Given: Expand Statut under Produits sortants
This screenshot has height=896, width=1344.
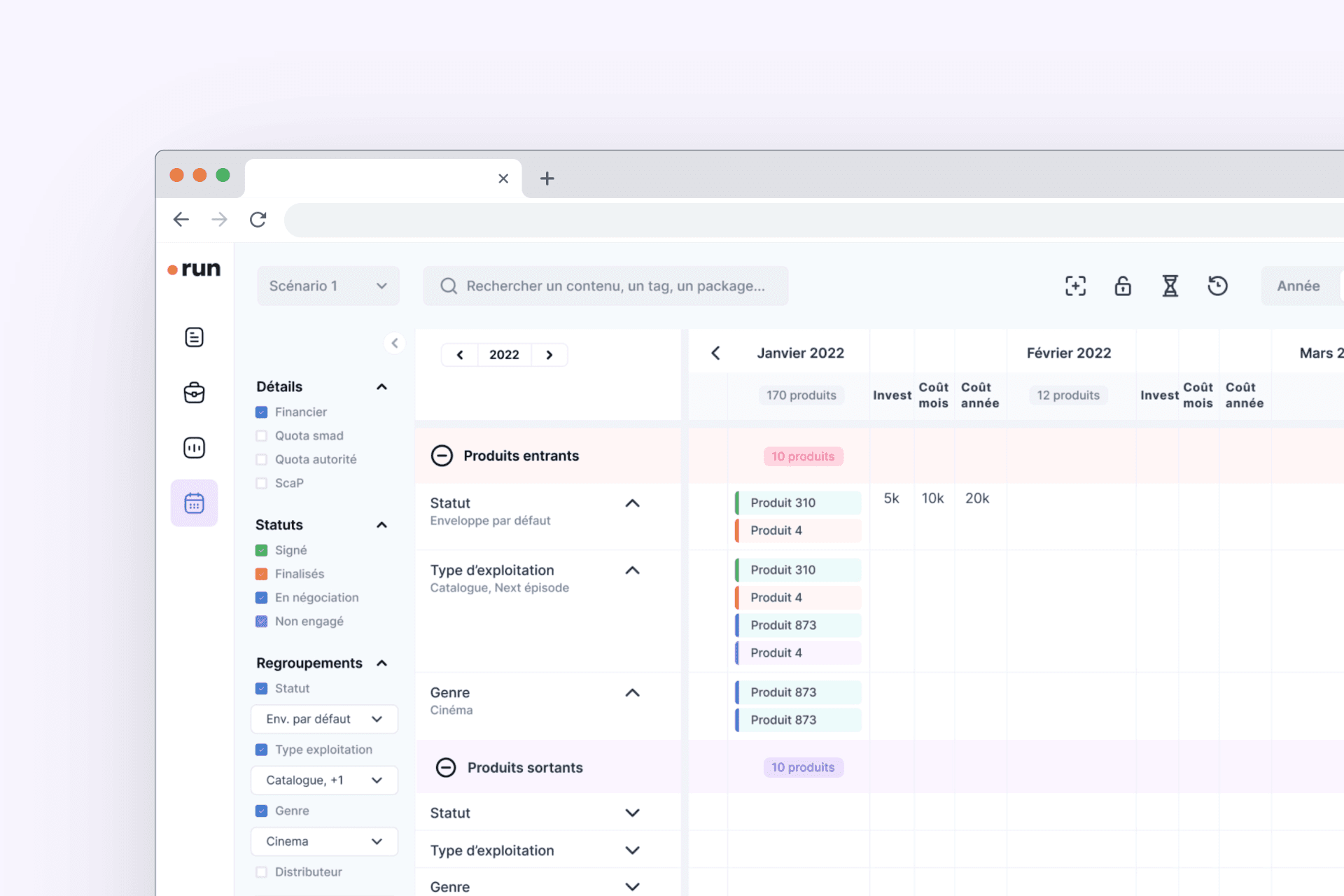Looking at the screenshot, I should [x=632, y=813].
